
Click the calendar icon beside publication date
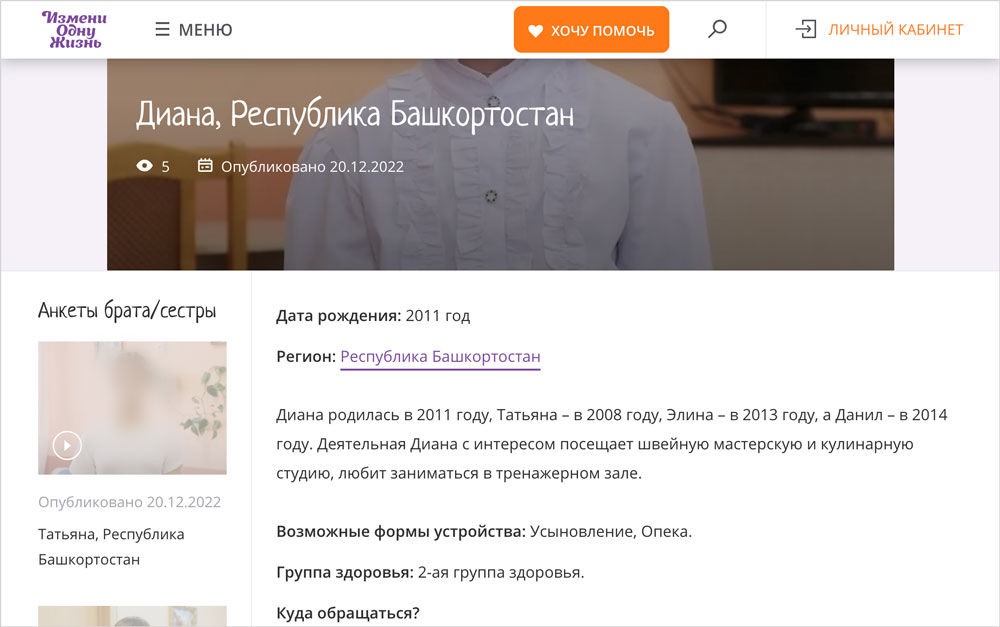tap(205, 166)
